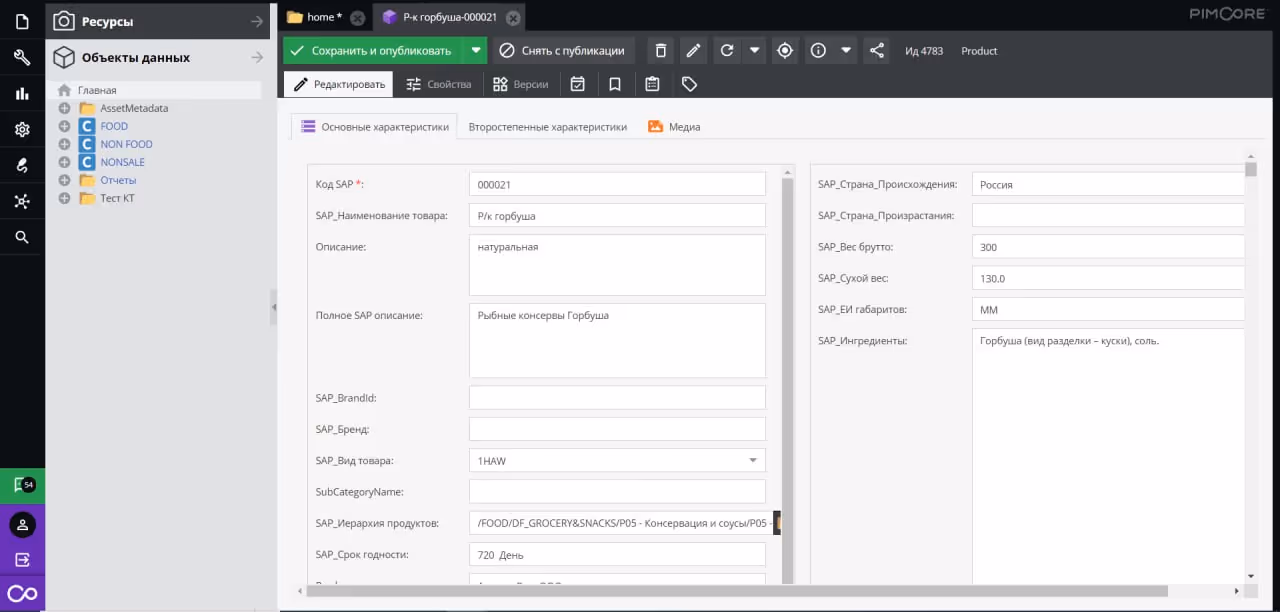Screen dimensions: 1280x612
Task: Open save options arrow next to Сохранить
Action: tap(476, 51)
